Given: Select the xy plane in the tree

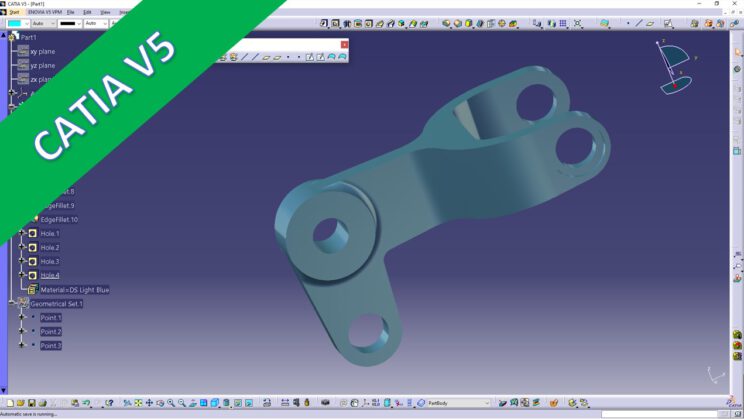Looking at the screenshot, I should tap(42, 50).
